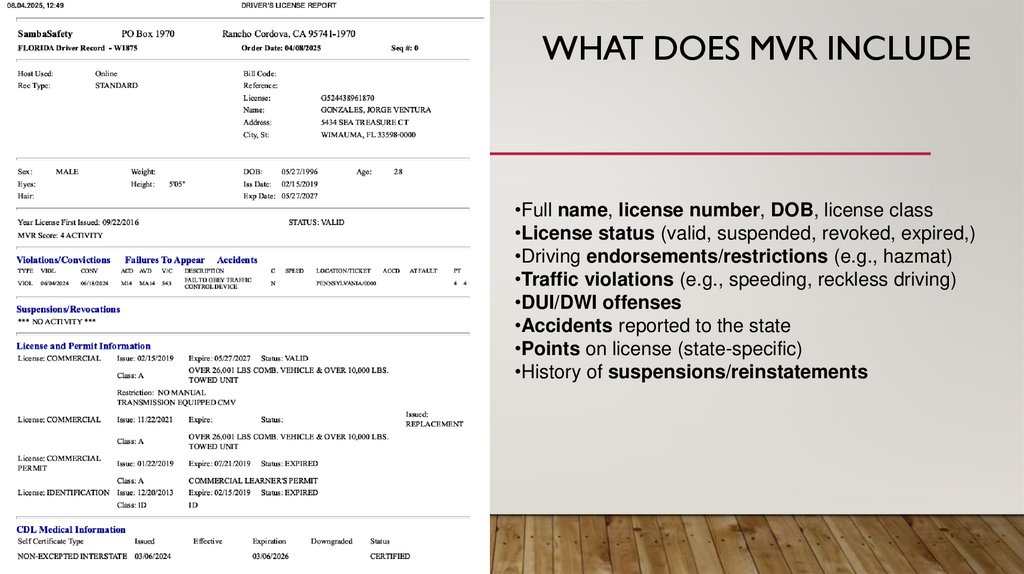
Task: Click the License: IDENTIFICATION label
Action: coord(63,493)
